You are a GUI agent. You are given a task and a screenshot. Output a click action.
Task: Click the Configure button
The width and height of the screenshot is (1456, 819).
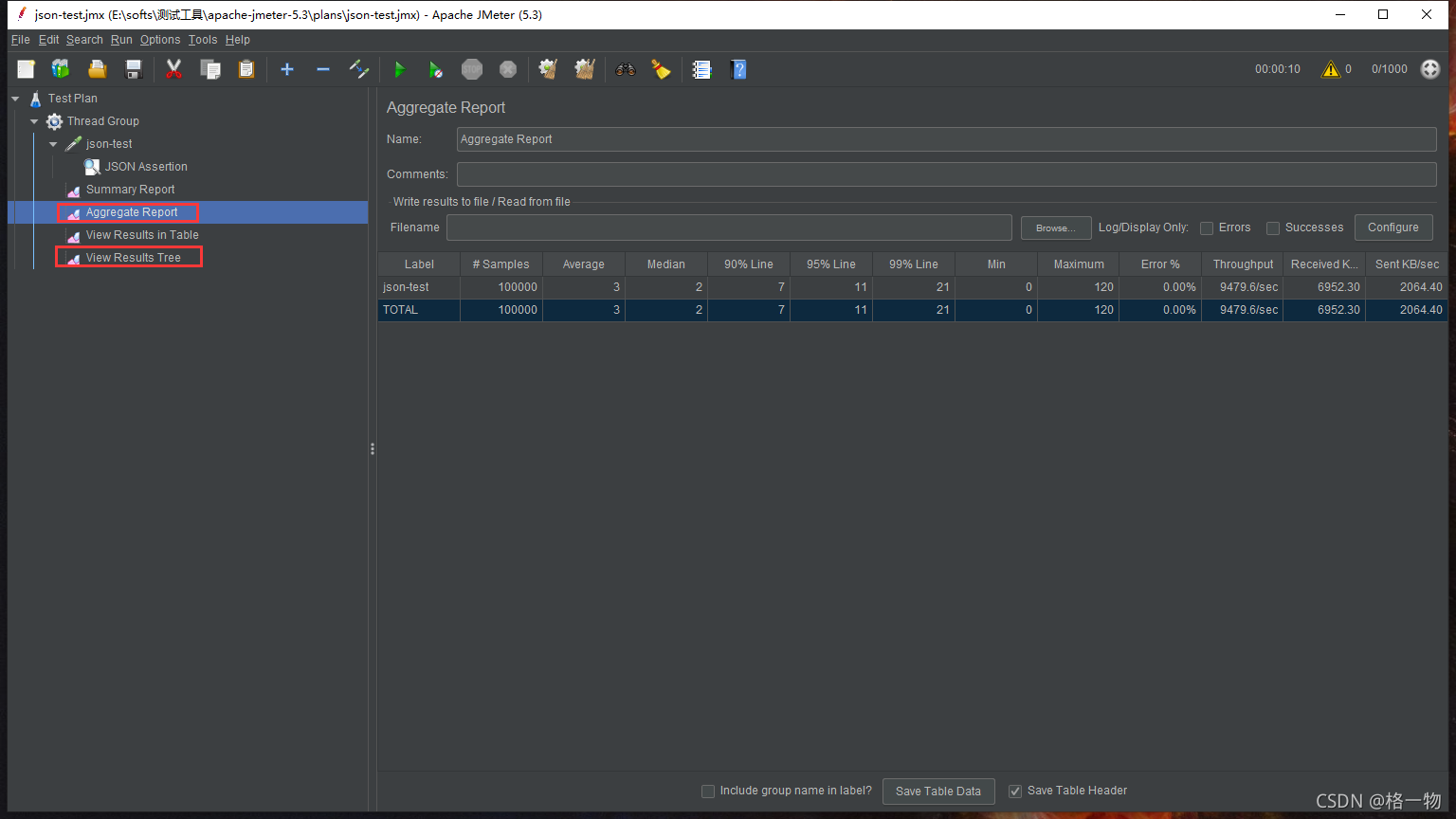(x=1393, y=227)
